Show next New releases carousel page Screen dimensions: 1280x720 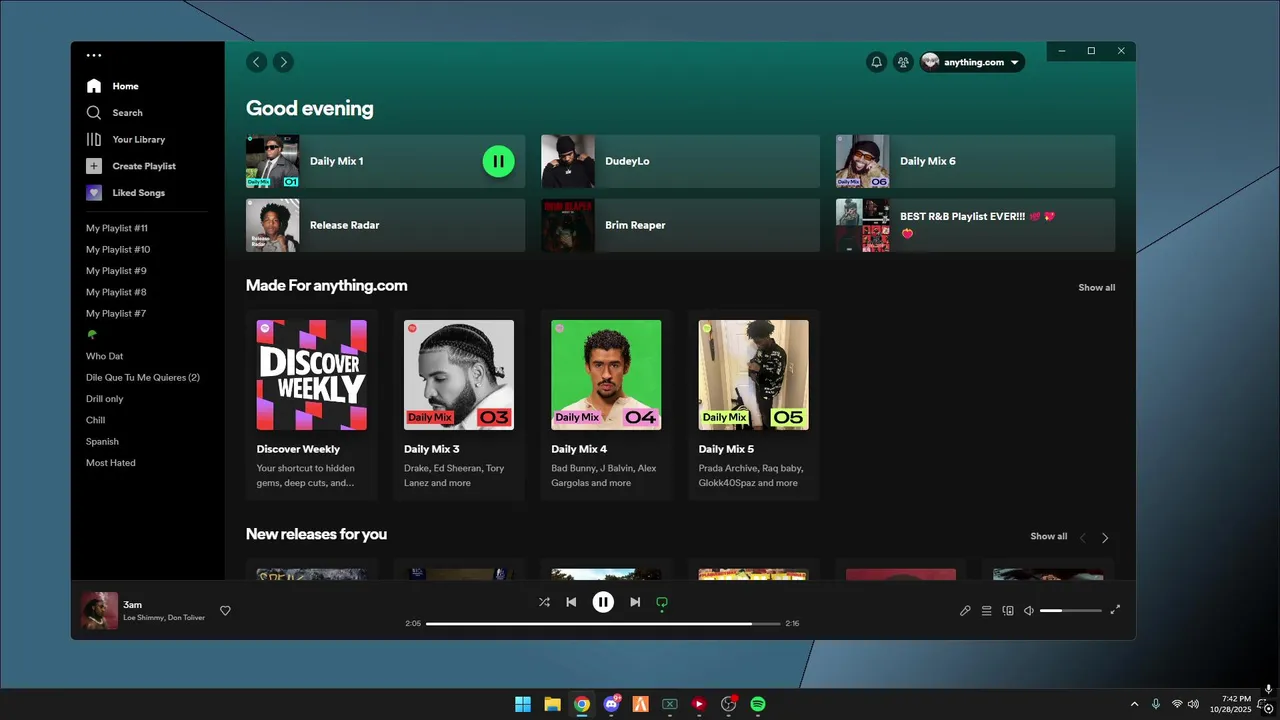(1105, 538)
